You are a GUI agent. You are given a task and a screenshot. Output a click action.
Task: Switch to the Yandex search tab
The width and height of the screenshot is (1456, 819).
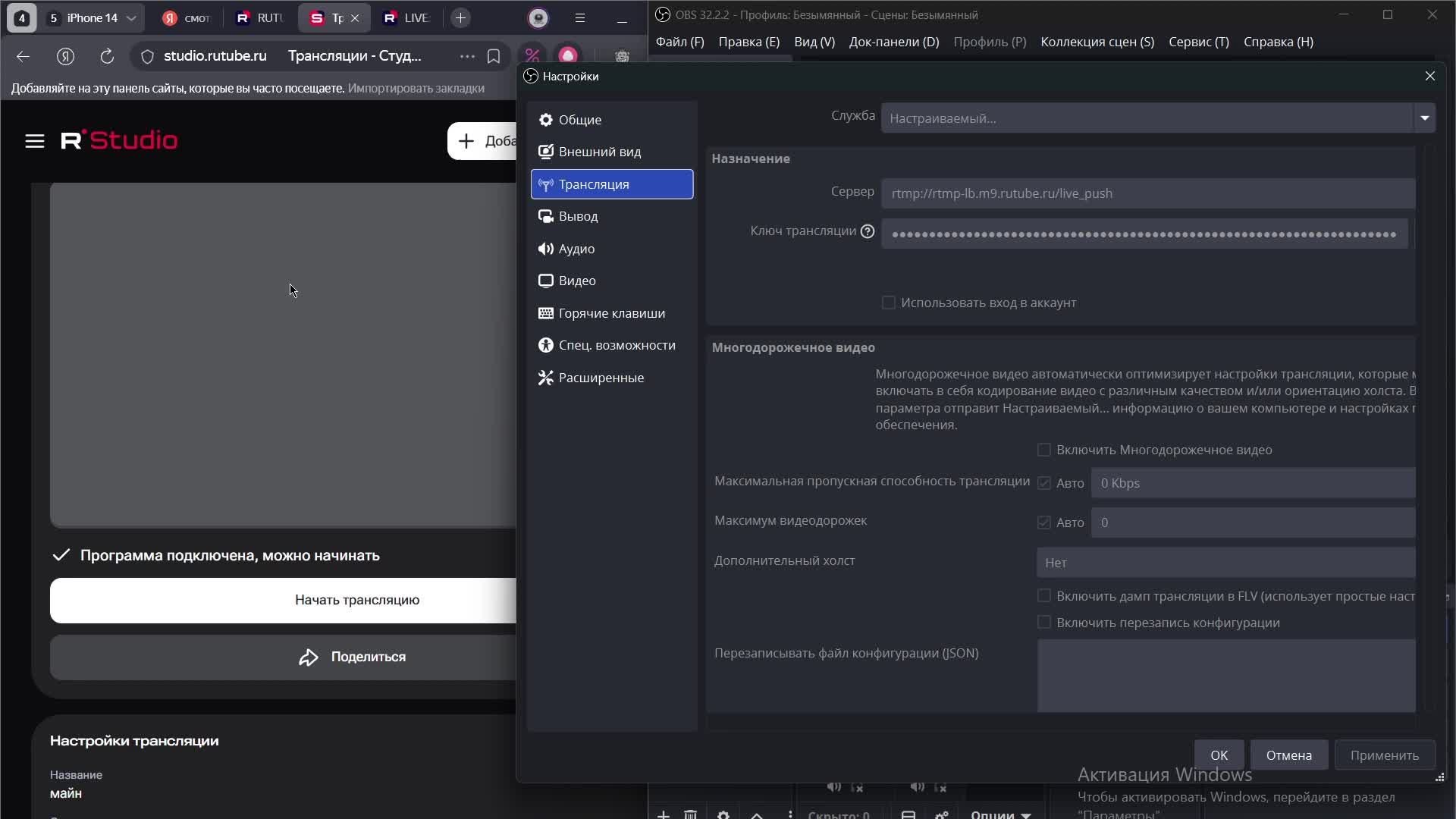point(187,18)
